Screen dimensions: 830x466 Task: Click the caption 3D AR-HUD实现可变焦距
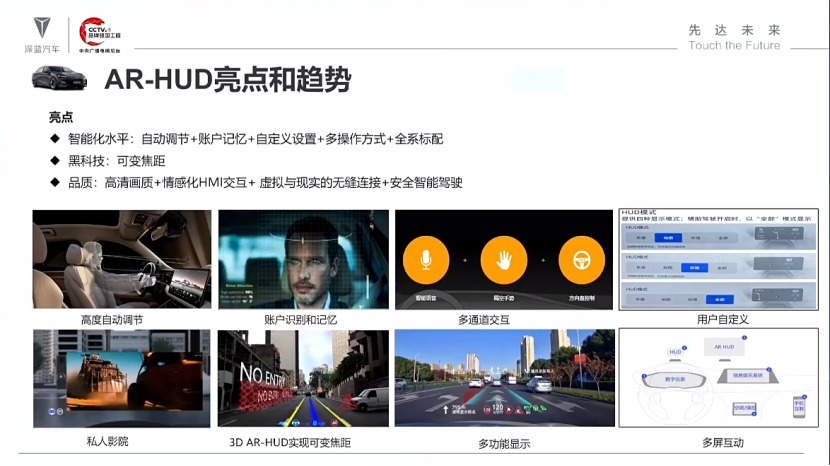[290, 442]
